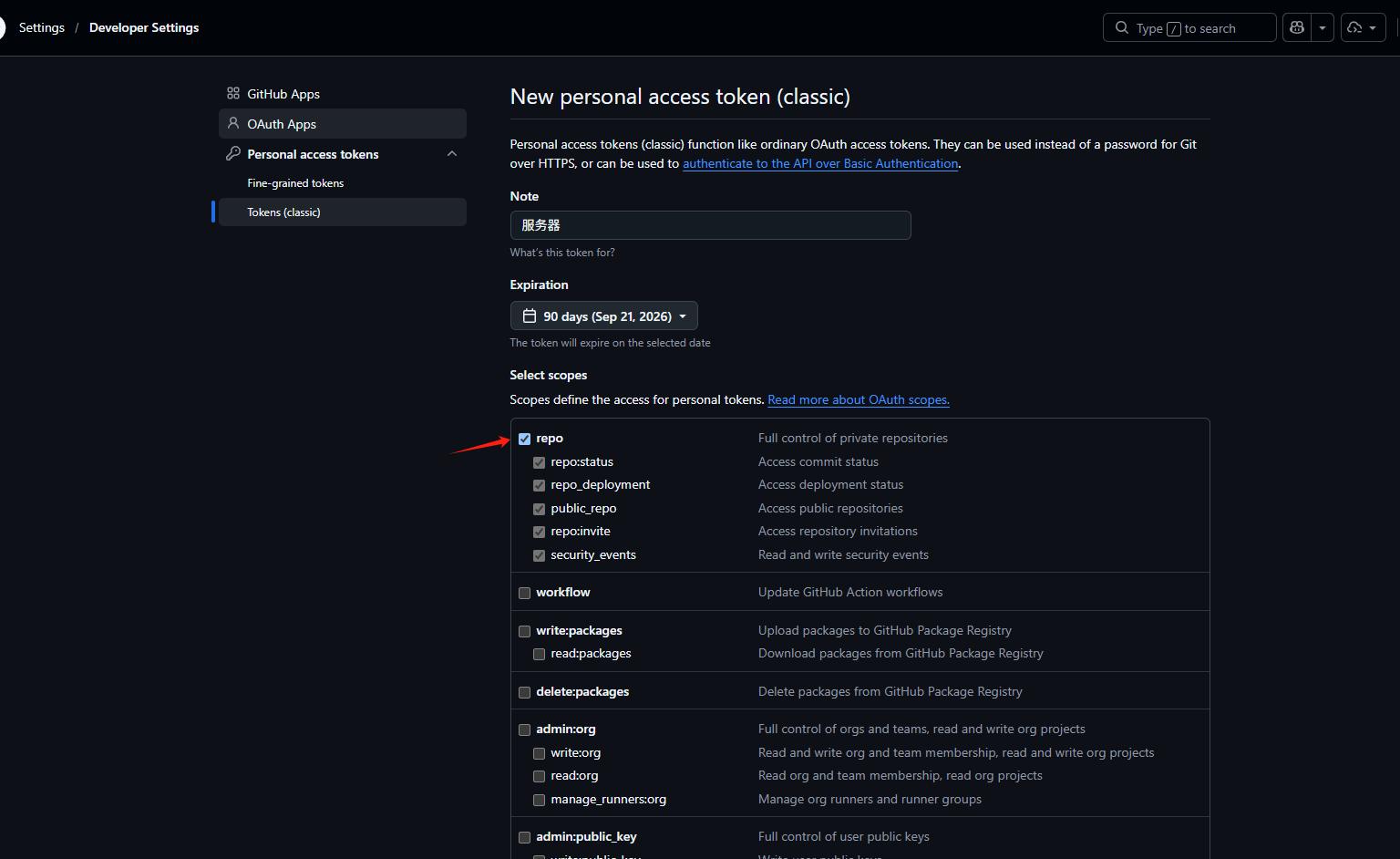Image resolution: width=1400 pixels, height=859 pixels.
Task: Click text 'Delete packages from GitHub Package Registry'
Action: [890, 691]
